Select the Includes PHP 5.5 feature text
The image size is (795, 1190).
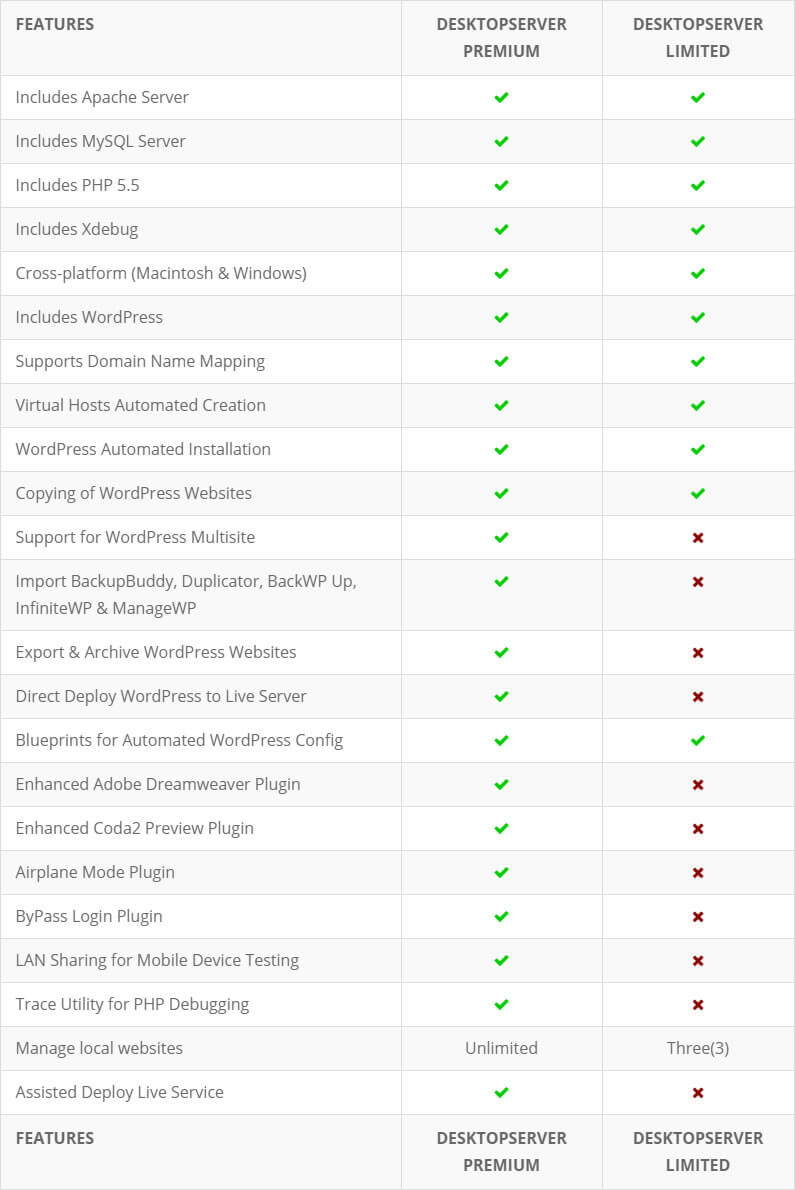pyautogui.click(x=77, y=185)
